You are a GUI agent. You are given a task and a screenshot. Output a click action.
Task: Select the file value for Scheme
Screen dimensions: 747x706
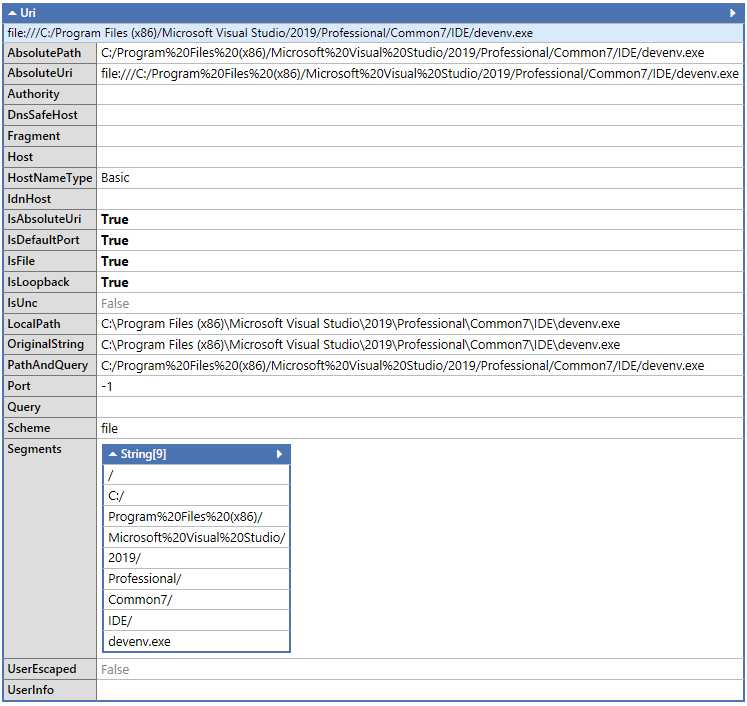(x=109, y=429)
